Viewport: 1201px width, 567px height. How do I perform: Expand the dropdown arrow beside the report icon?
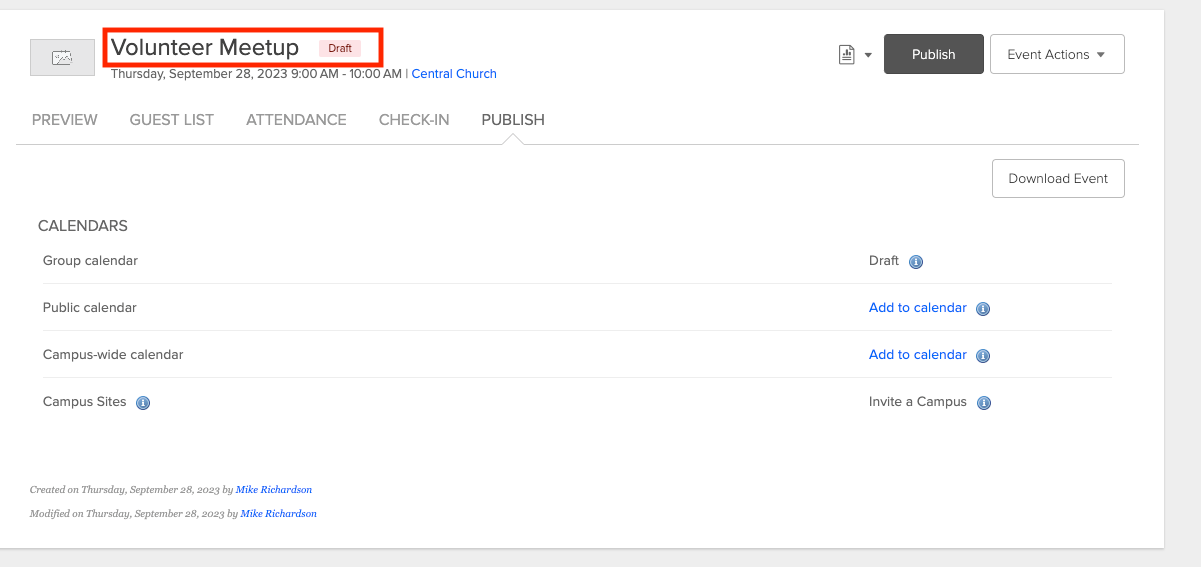pos(868,55)
